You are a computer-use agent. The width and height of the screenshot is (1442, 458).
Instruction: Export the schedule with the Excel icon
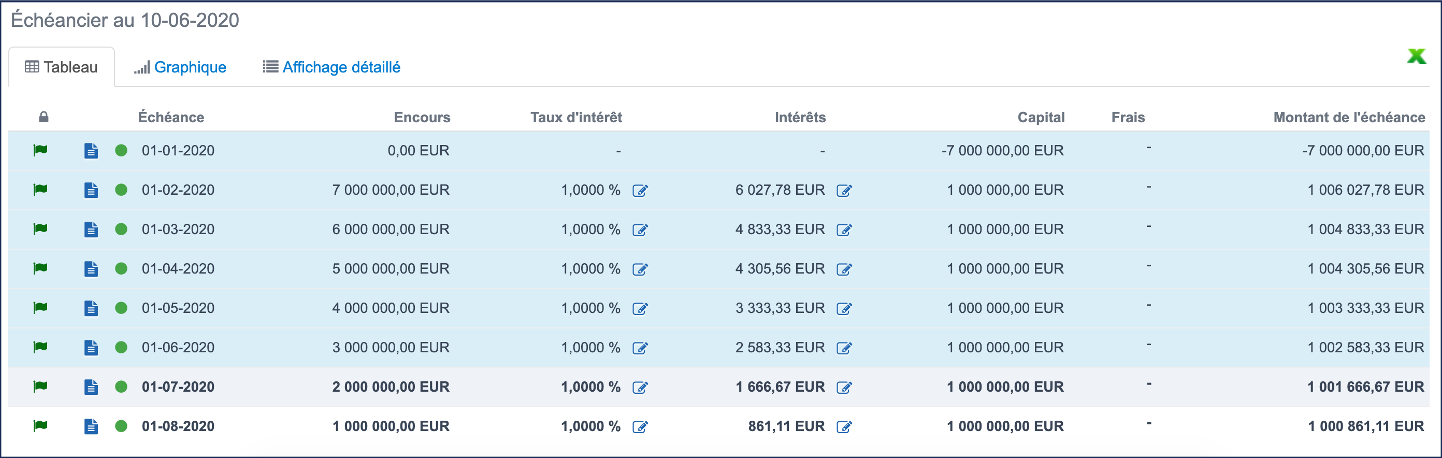[1416, 57]
